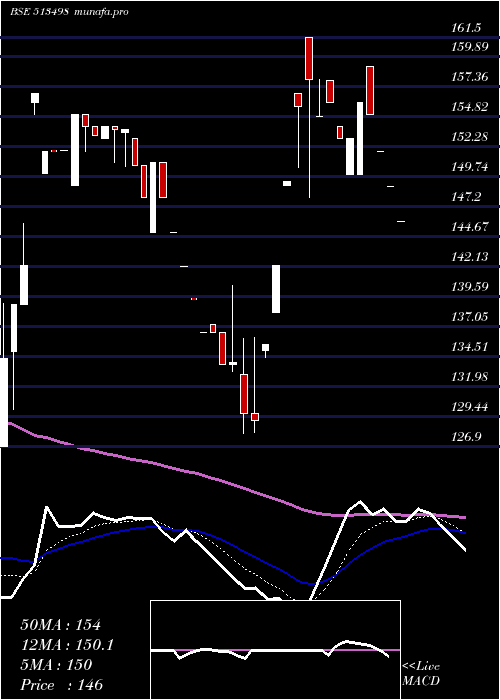Click the 5MA : 150 readout
Image resolution: width=500 pixels, height=700 pixels.
click(56, 665)
